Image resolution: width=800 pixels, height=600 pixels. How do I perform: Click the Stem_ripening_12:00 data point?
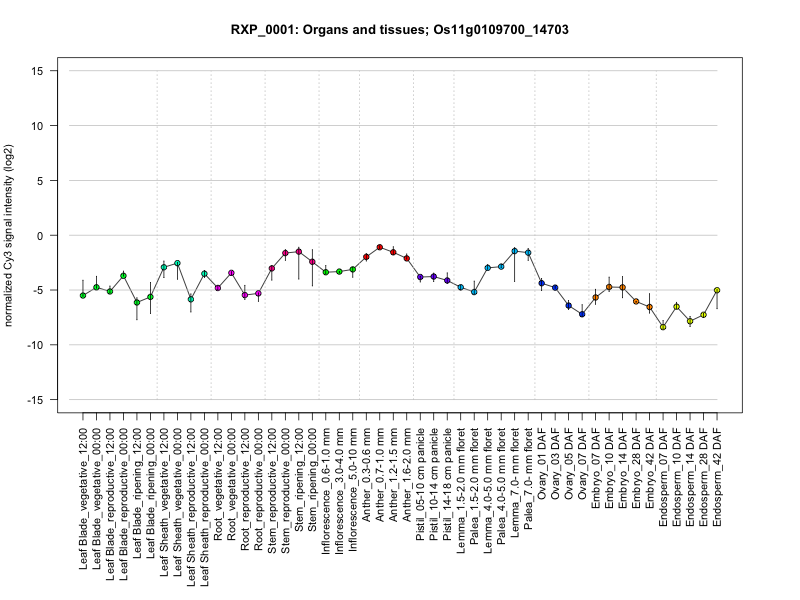pyautogui.click(x=299, y=252)
